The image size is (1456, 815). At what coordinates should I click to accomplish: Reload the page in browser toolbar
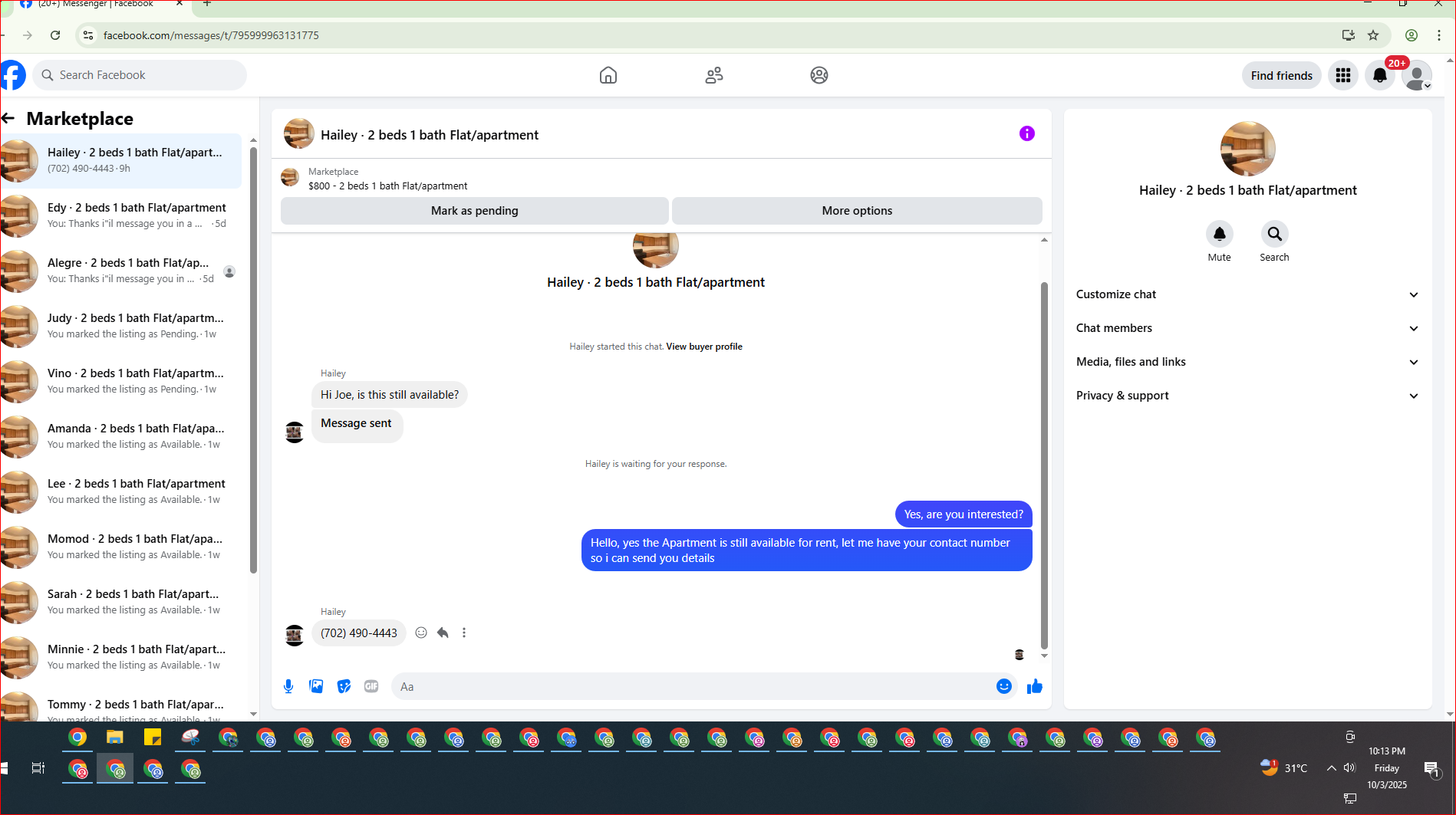click(x=55, y=35)
